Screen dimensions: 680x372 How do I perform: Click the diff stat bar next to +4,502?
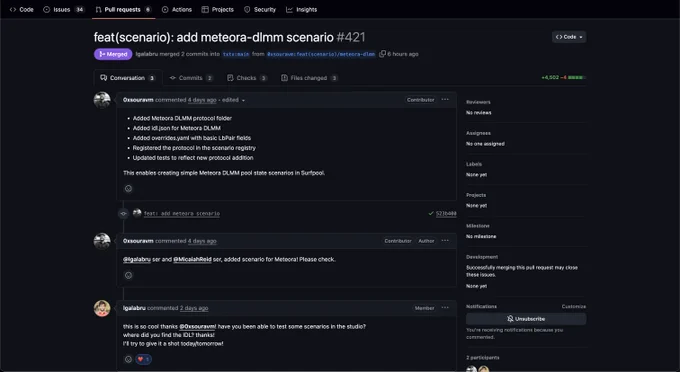576,78
